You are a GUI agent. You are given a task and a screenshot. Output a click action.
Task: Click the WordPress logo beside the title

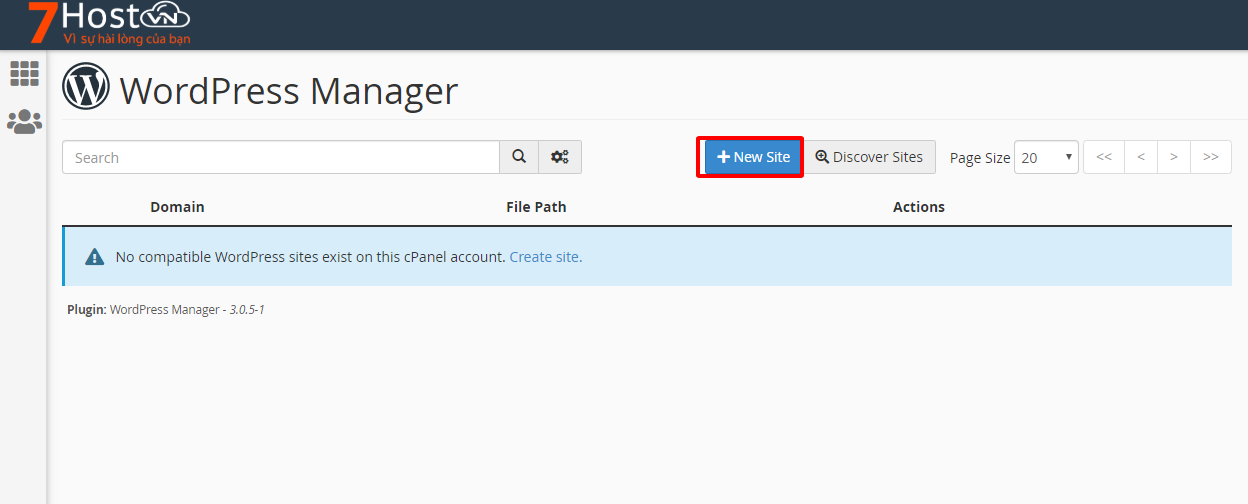(x=86, y=87)
